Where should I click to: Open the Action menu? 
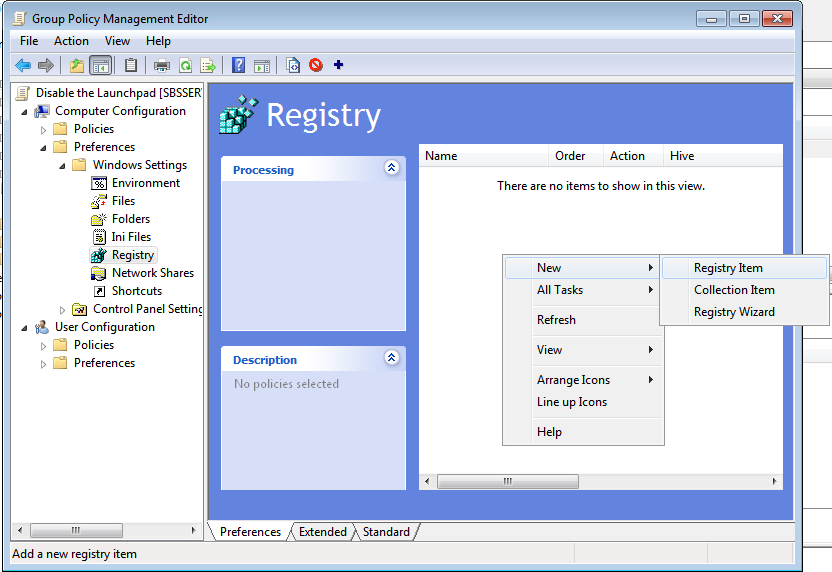[71, 41]
